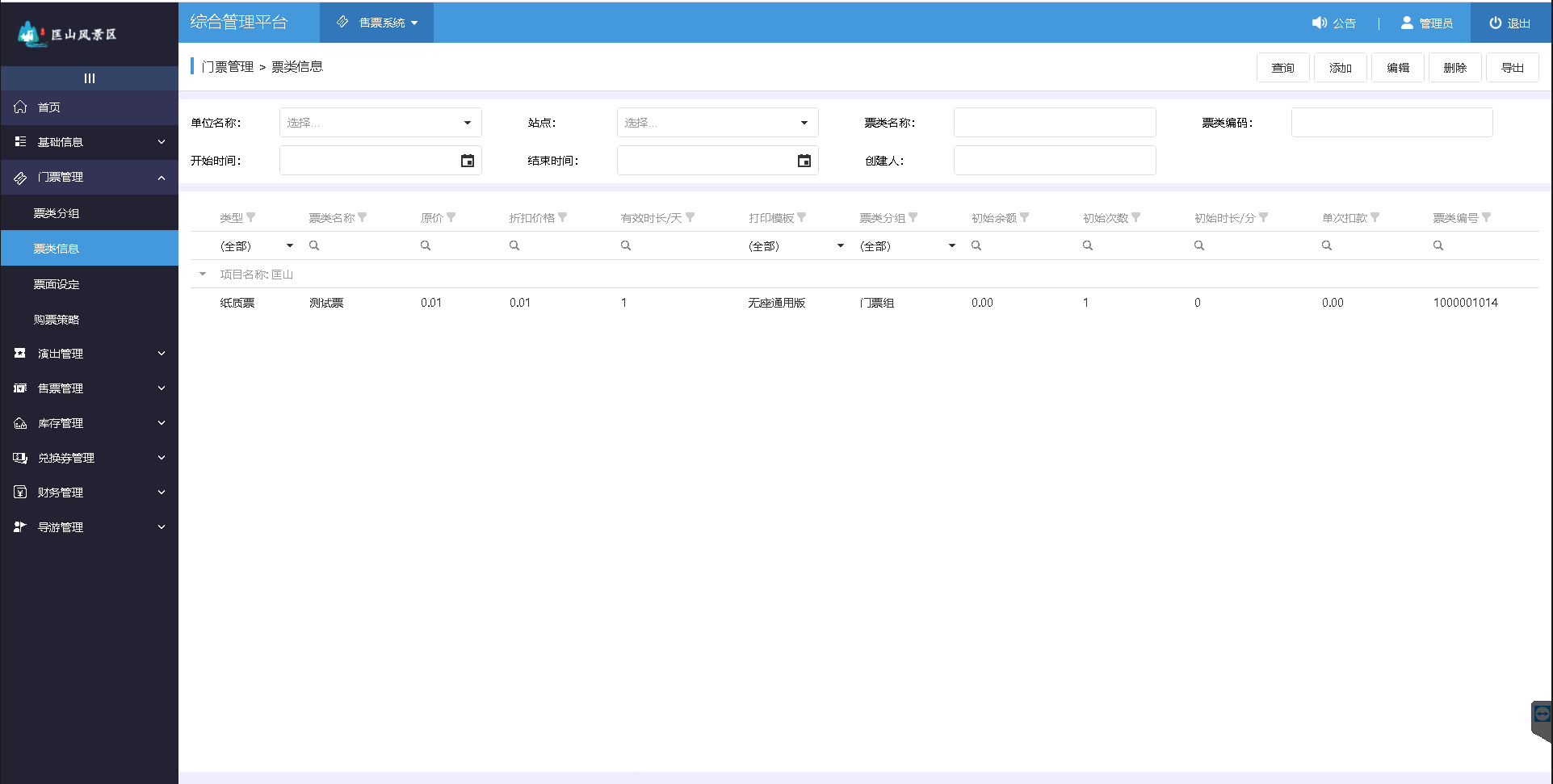Open the calendar picker for 开始时间
The width and height of the screenshot is (1553, 784).
coord(468,160)
